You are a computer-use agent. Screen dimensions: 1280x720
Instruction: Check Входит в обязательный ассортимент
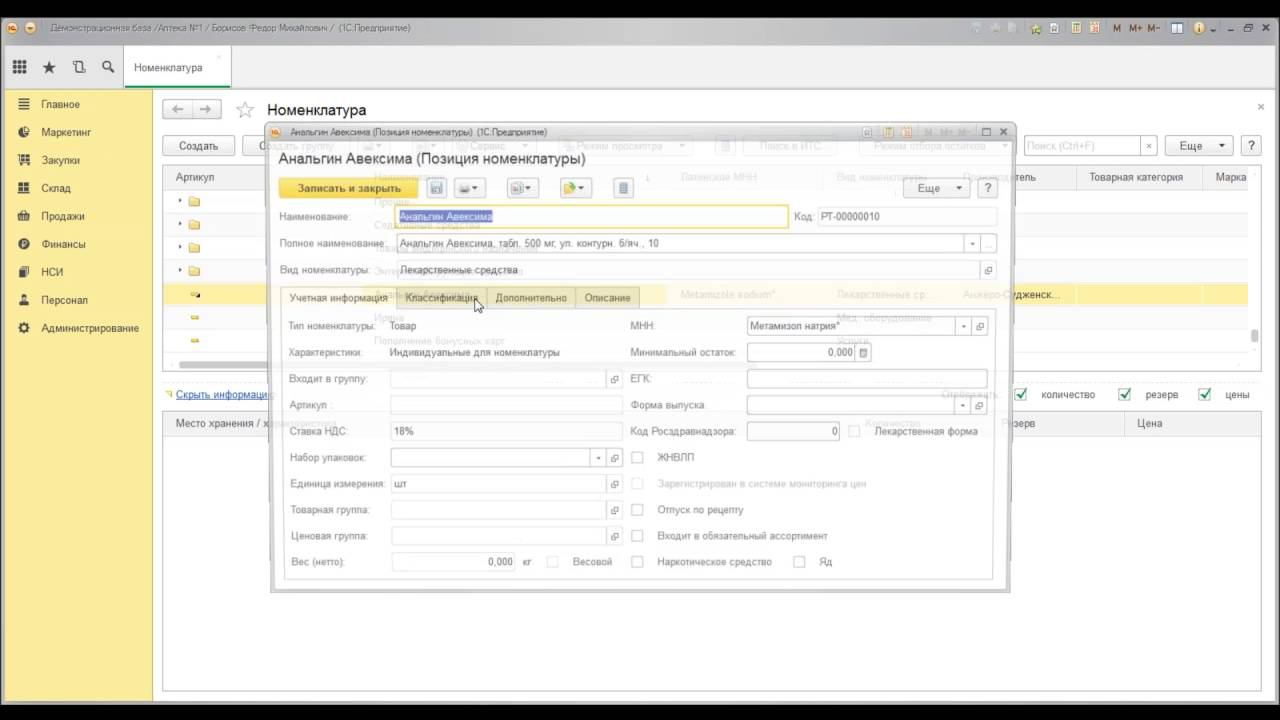point(637,536)
